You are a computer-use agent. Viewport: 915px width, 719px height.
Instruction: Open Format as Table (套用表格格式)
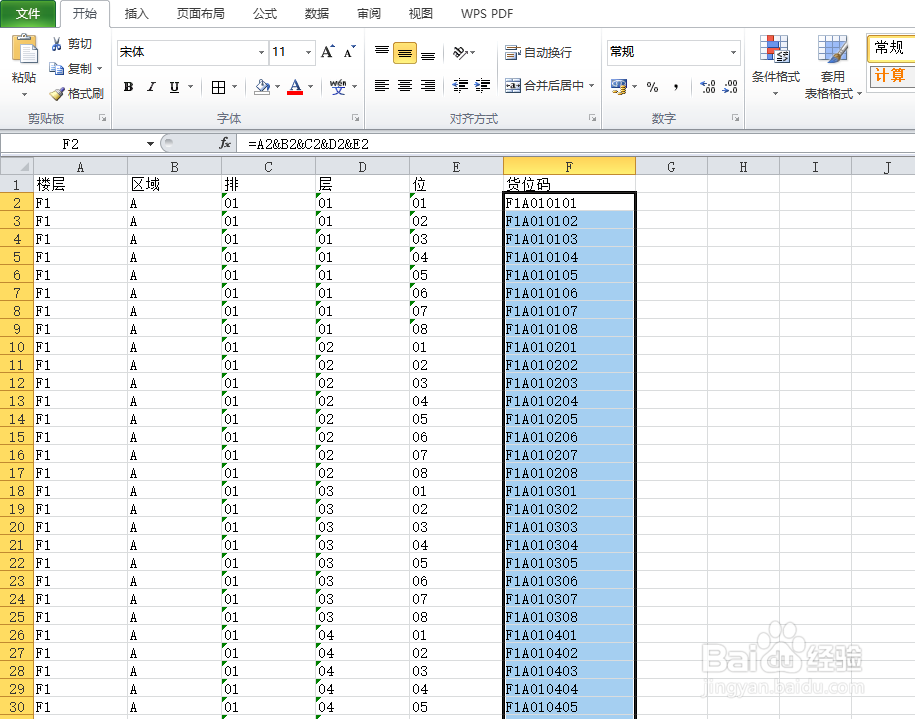coord(833,67)
